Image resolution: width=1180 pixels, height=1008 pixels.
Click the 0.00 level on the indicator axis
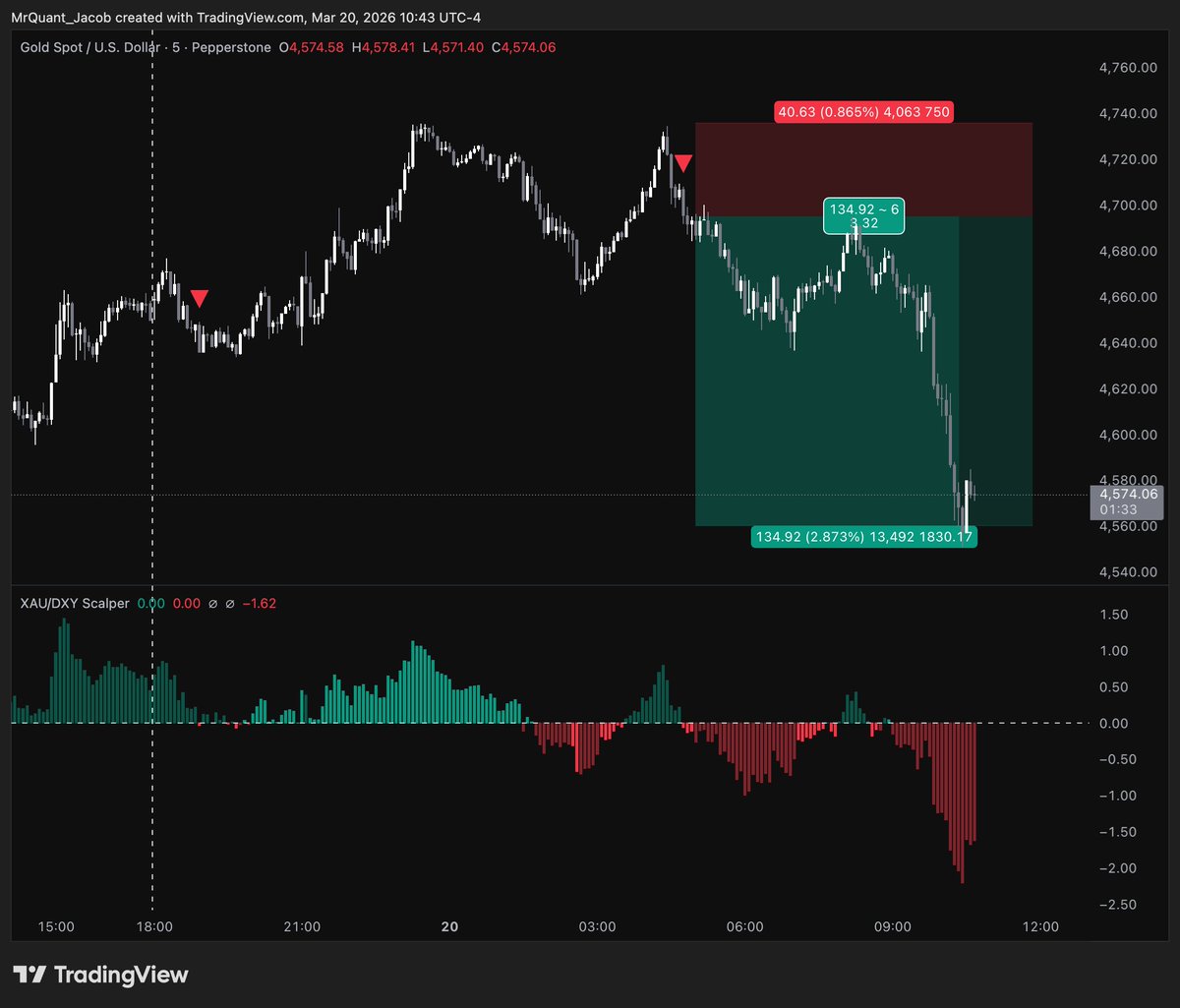click(x=1114, y=724)
